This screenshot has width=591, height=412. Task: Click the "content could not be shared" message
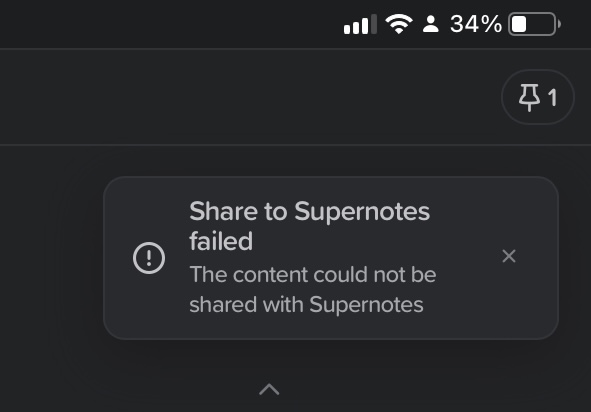click(313, 289)
